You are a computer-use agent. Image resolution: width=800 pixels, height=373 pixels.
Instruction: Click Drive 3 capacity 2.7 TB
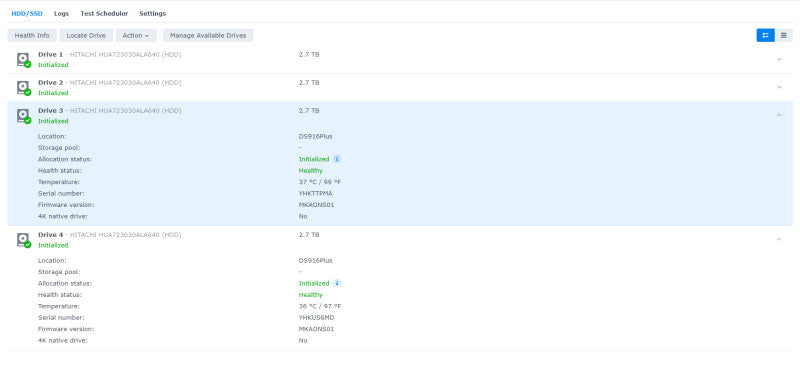tap(309, 110)
